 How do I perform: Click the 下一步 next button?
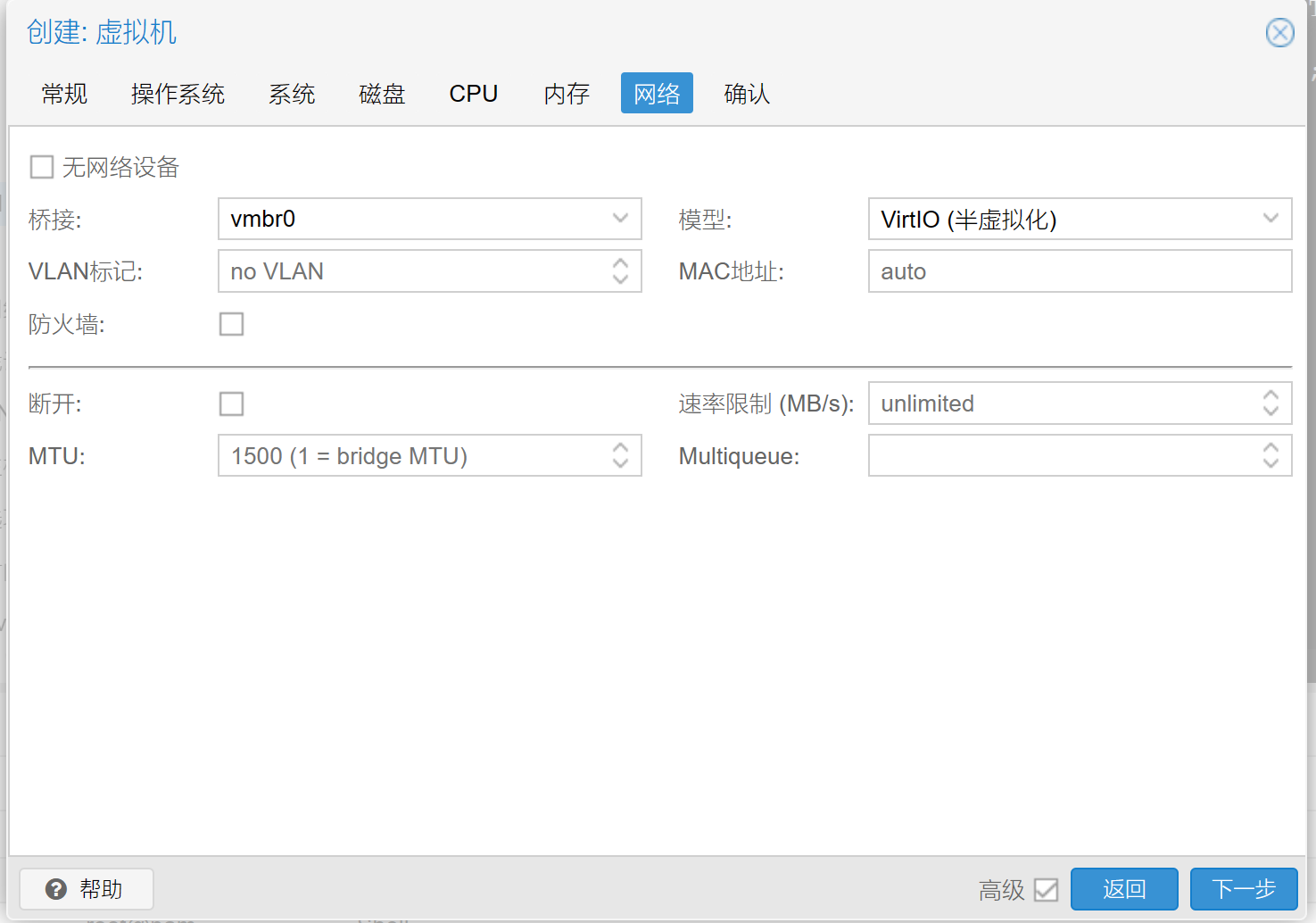coord(1243,889)
